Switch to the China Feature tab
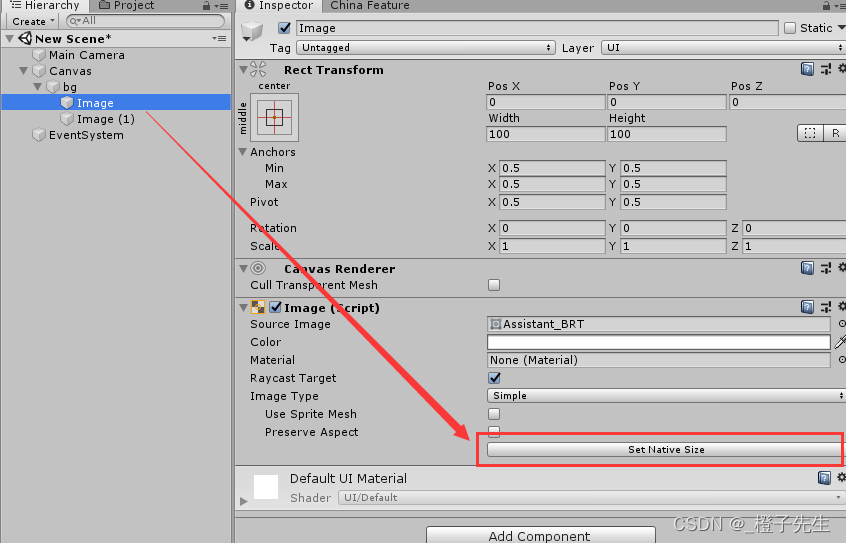Image resolution: width=846 pixels, height=543 pixels. click(x=370, y=5)
